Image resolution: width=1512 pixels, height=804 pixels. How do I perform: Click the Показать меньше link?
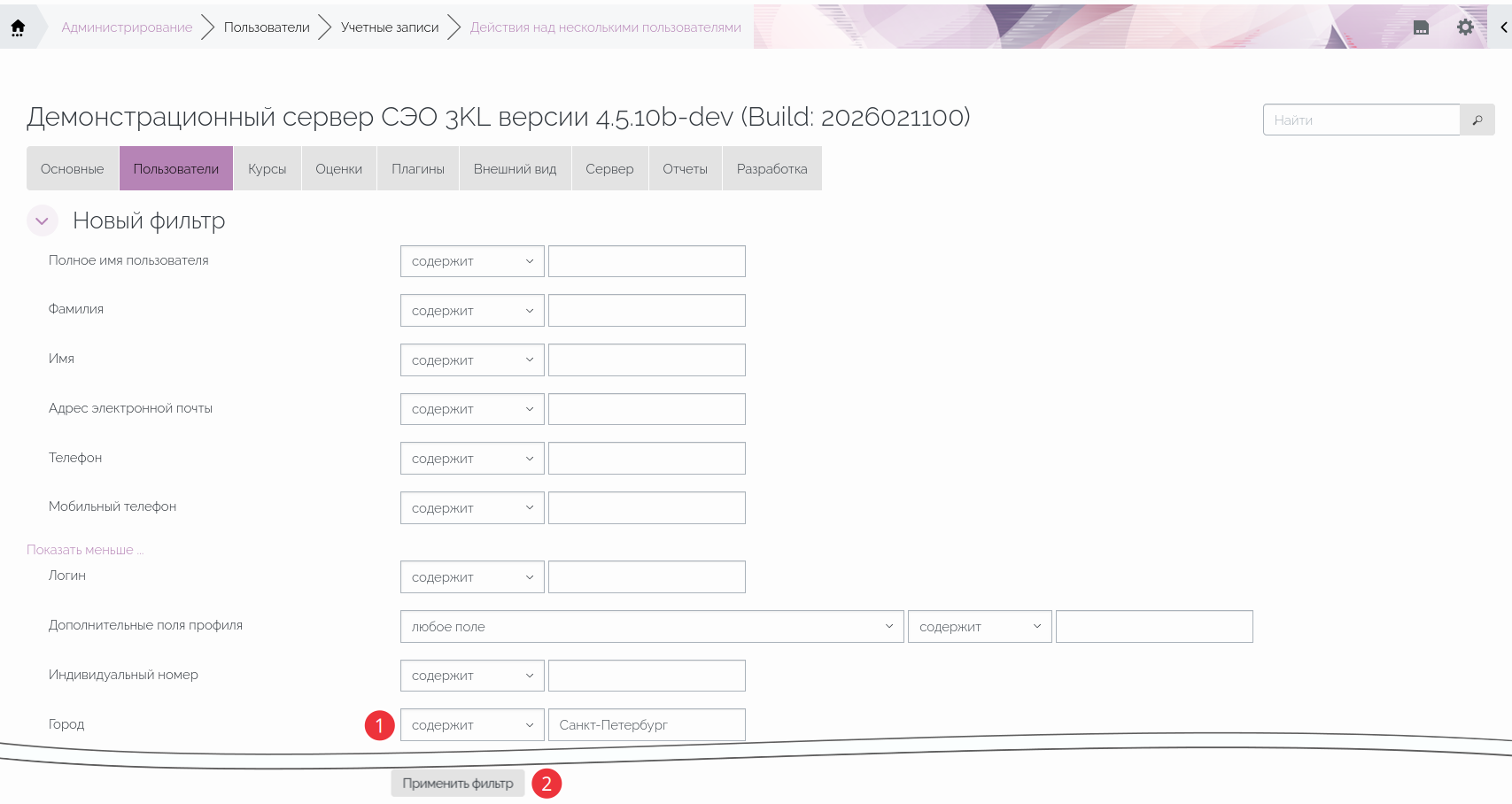84,550
